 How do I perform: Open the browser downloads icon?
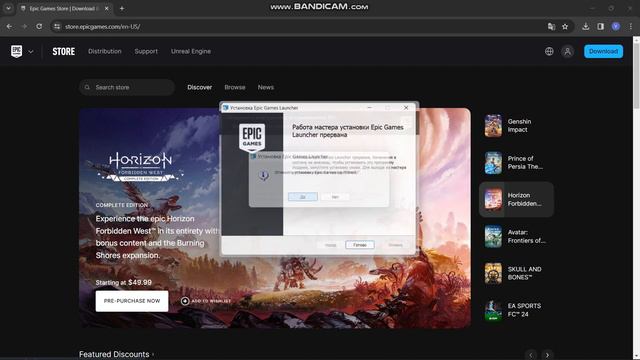585,27
